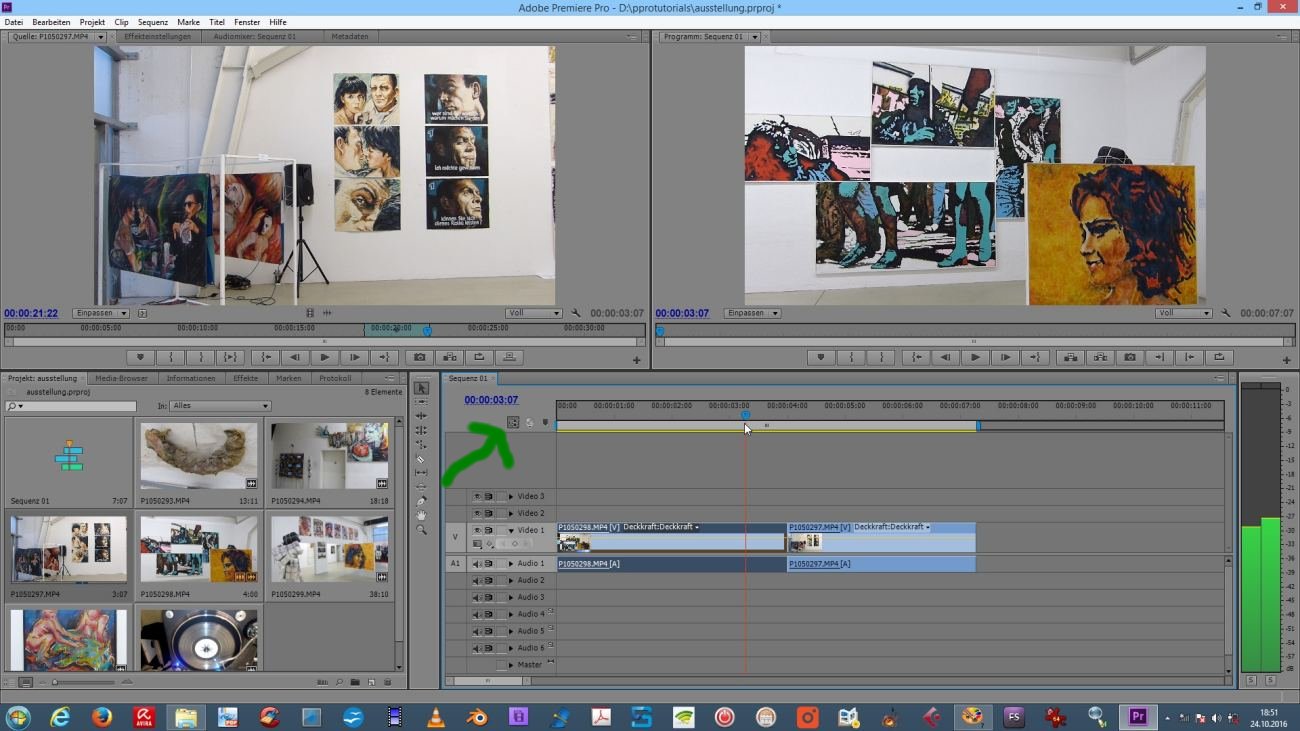Click the Lift button in Program monitor

pyautogui.click(x=1069, y=357)
